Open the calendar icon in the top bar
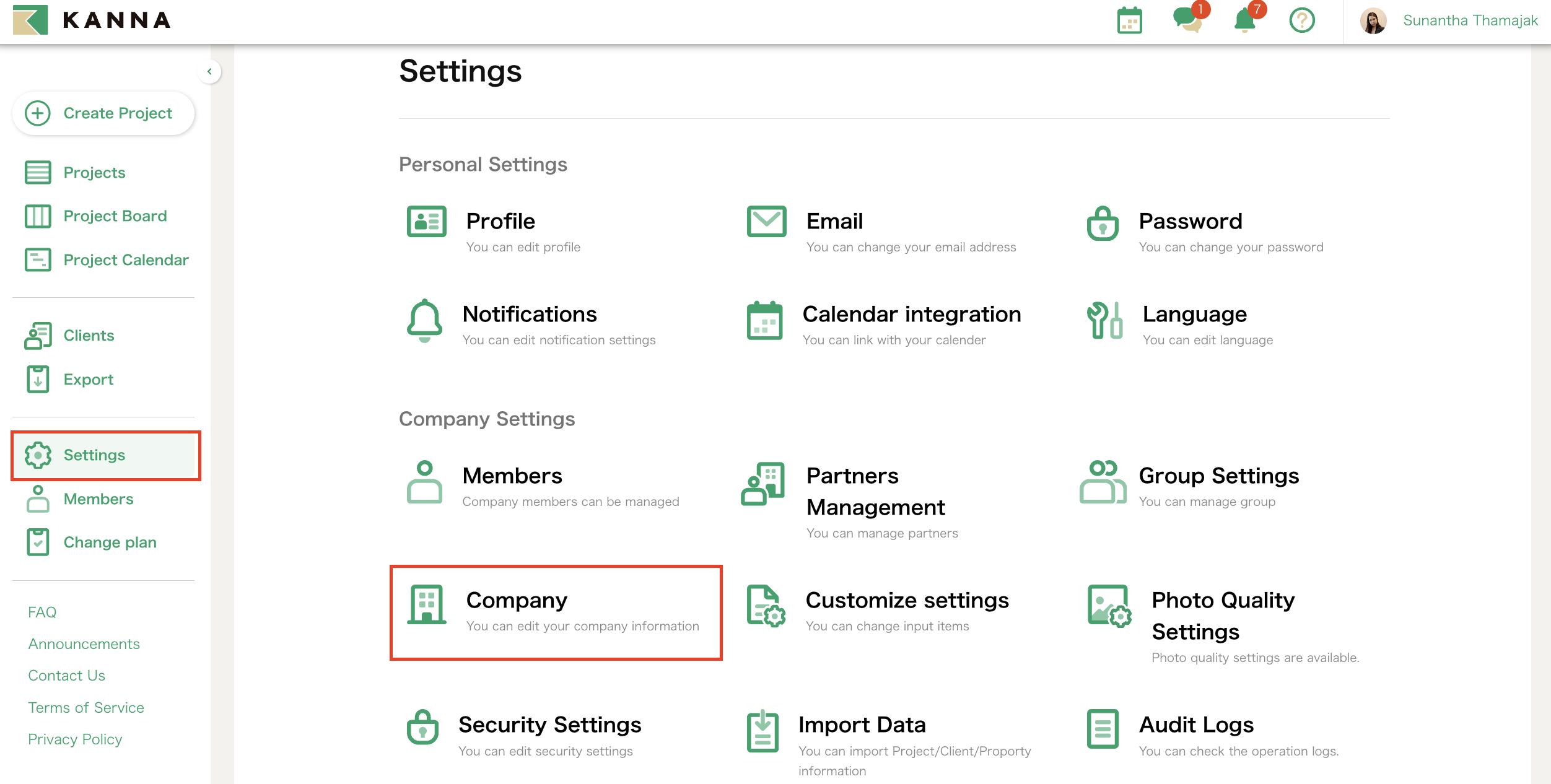1551x784 pixels. click(x=1129, y=20)
